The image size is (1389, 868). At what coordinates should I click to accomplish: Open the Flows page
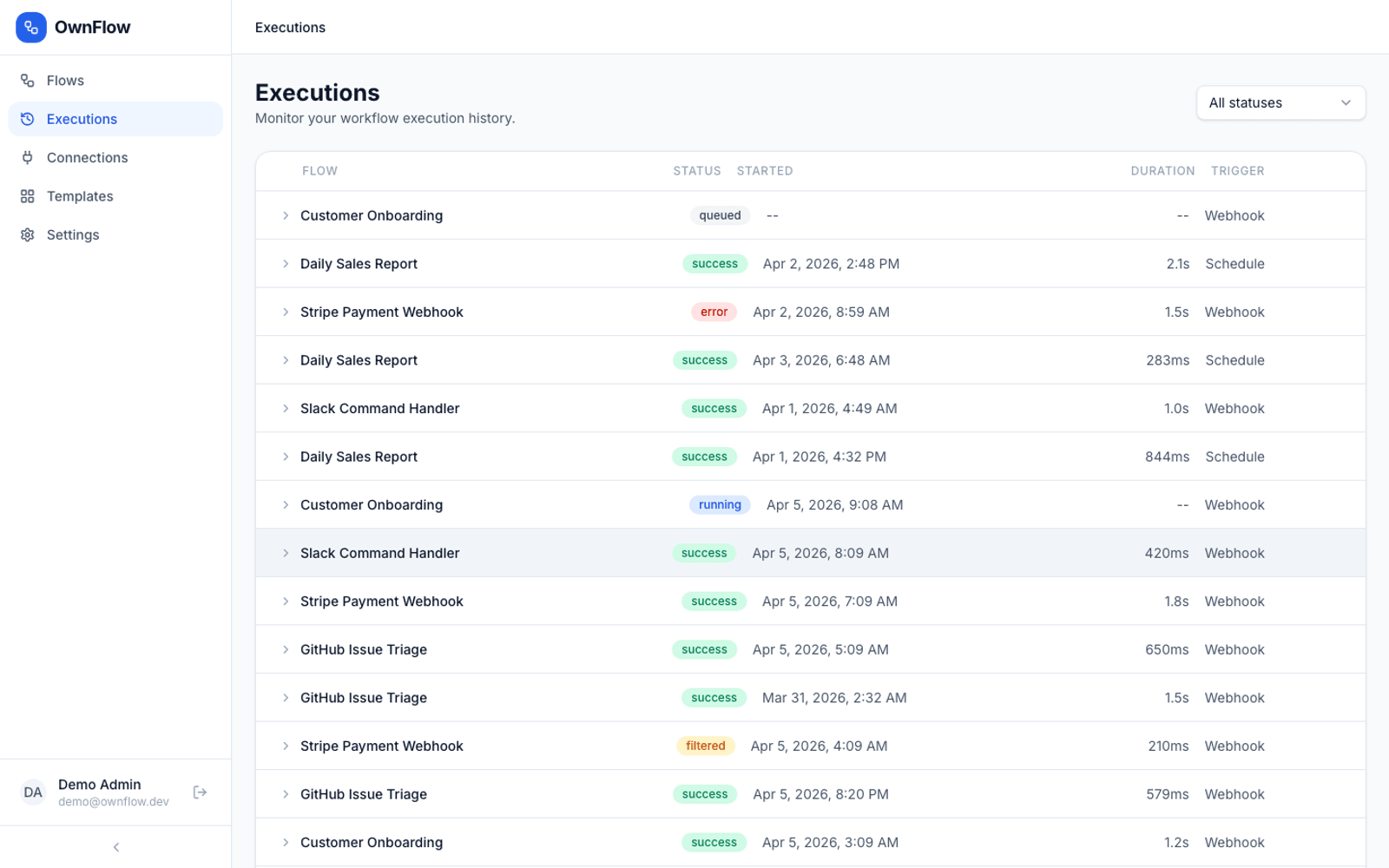coord(115,81)
